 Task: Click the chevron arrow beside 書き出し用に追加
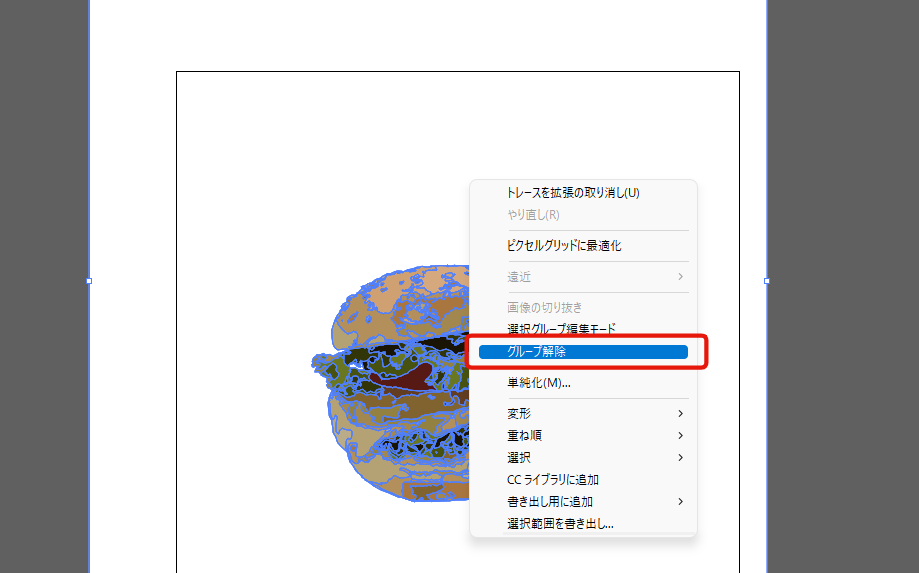coord(680,502)
